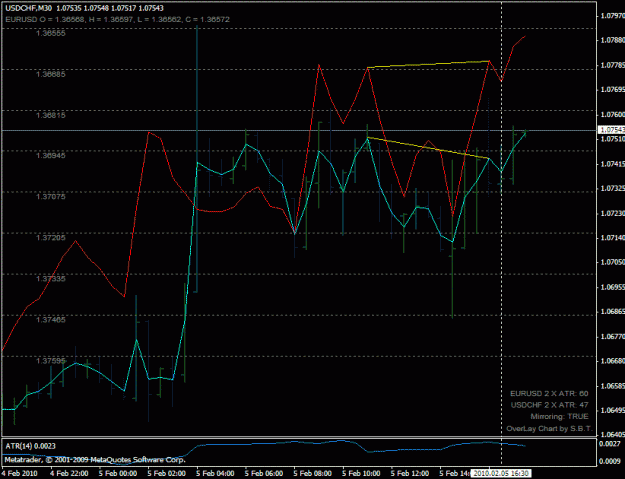
Task: Click the 5 Feb 02:00 time label
Action: pos(167,473)
